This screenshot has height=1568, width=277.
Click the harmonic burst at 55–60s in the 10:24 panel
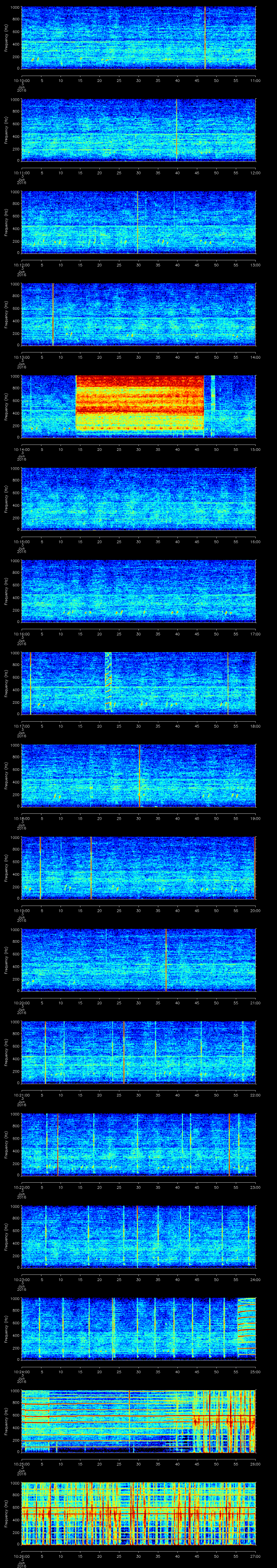[246, 1329]
